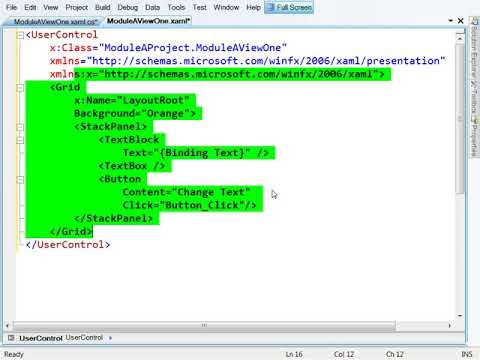Click the editor split bar above scrollbar
This screenshot has height=360, width=480.
[460, 32]
